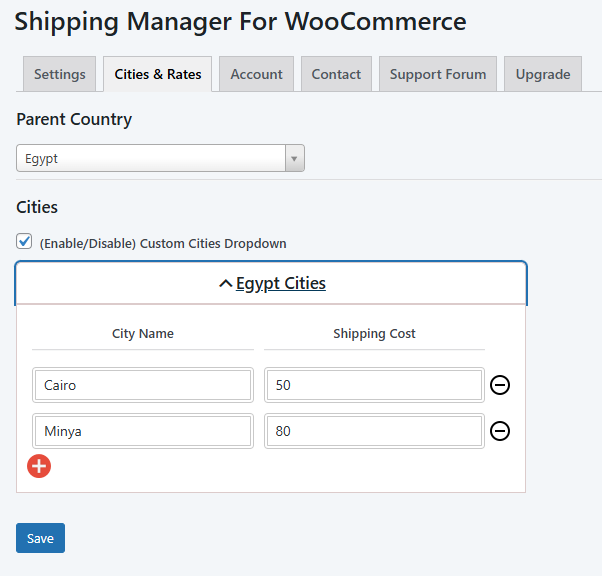Click the City Name column header

(x=143, y=334)
